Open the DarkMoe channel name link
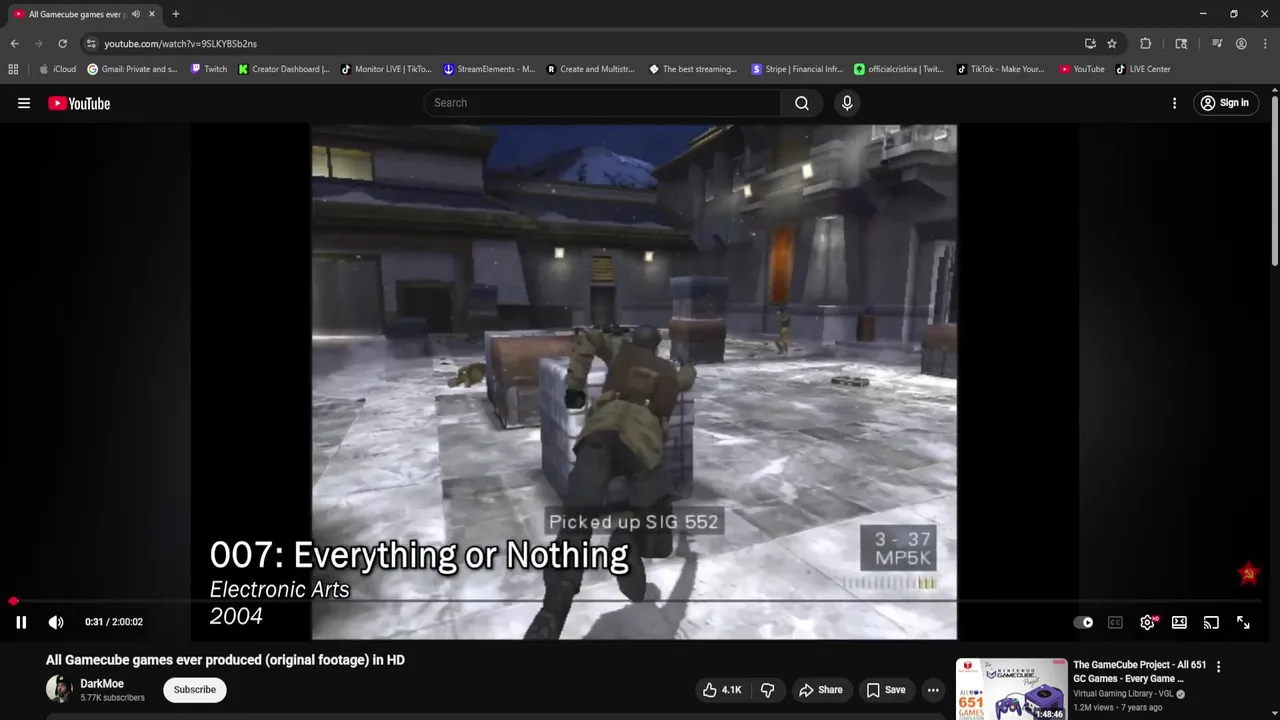The image size is (1280, 720). click(x=102, y=684)
